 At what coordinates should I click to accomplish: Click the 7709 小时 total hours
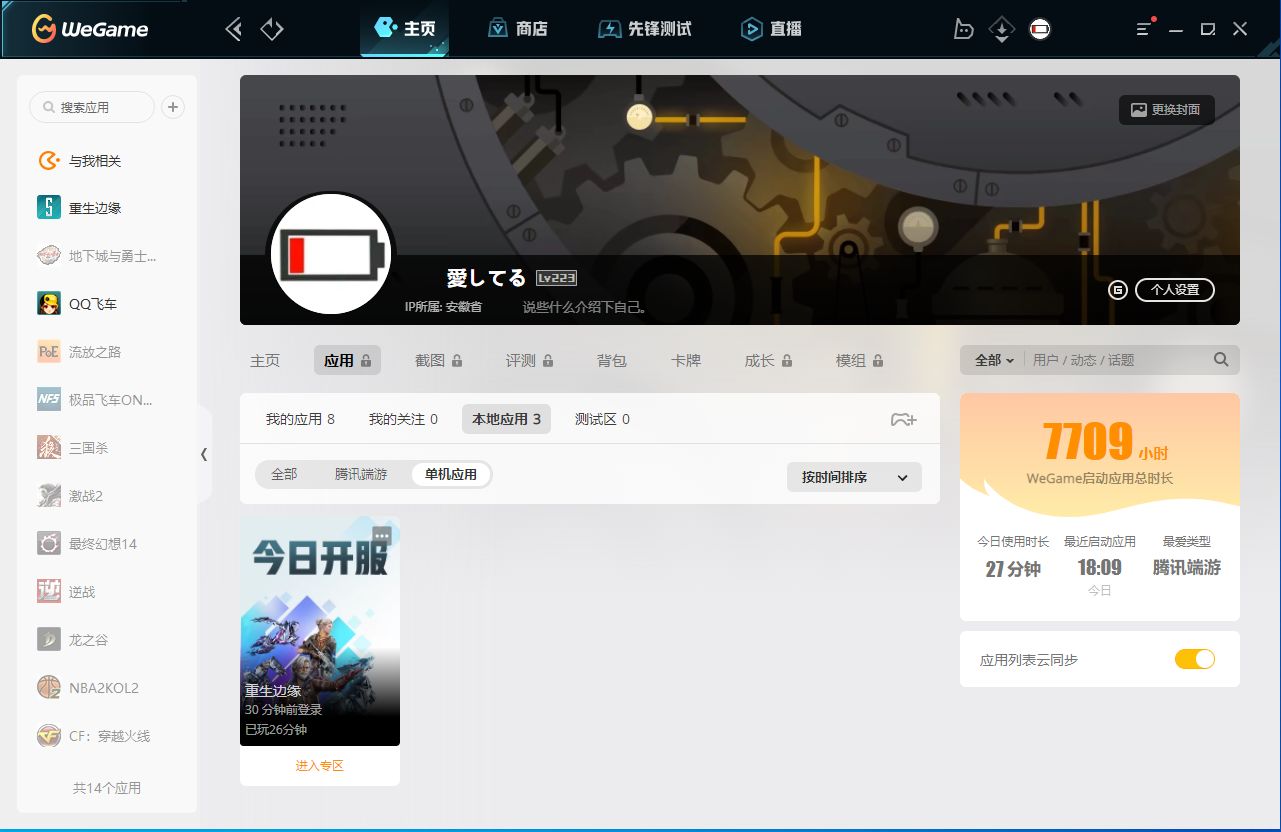(x=1104, y=441)
